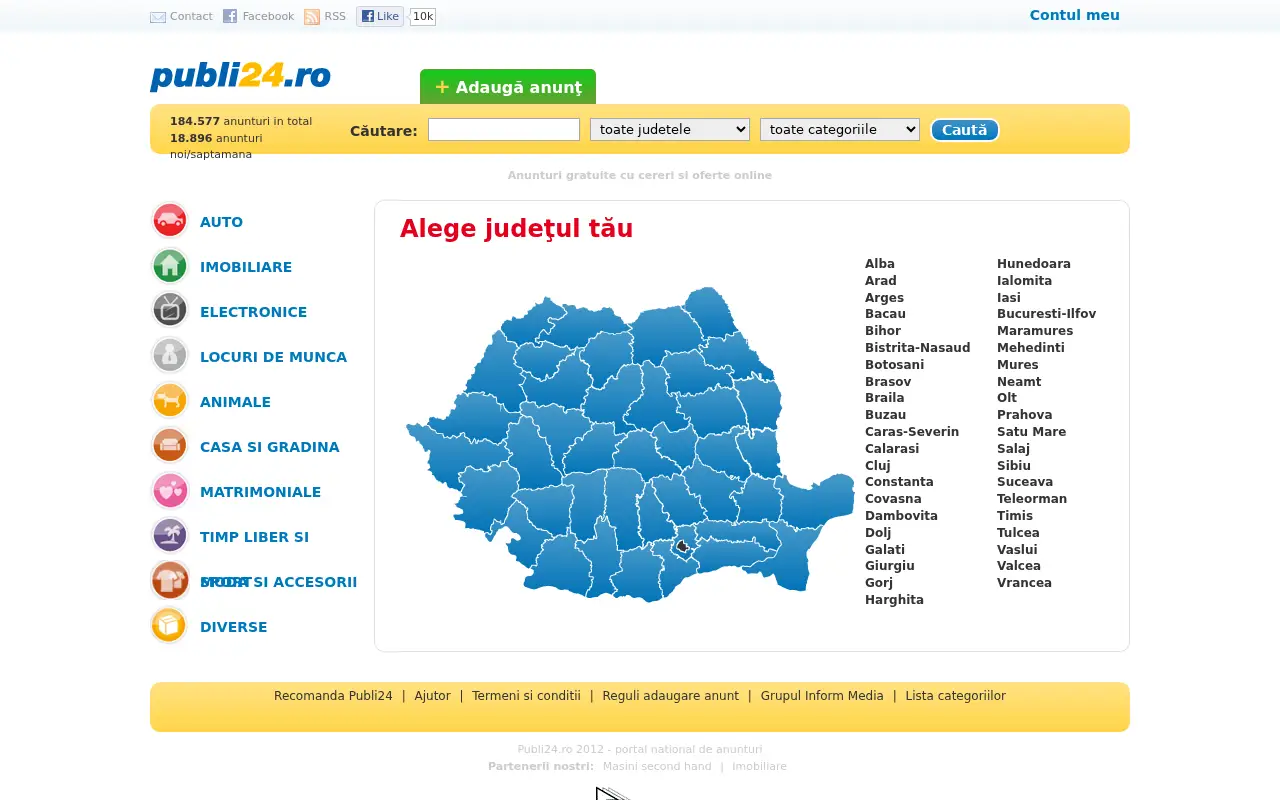Select the MATRIMONIALE category link
The height and width of the screenshot is (800, 1280).
[261, 492]
